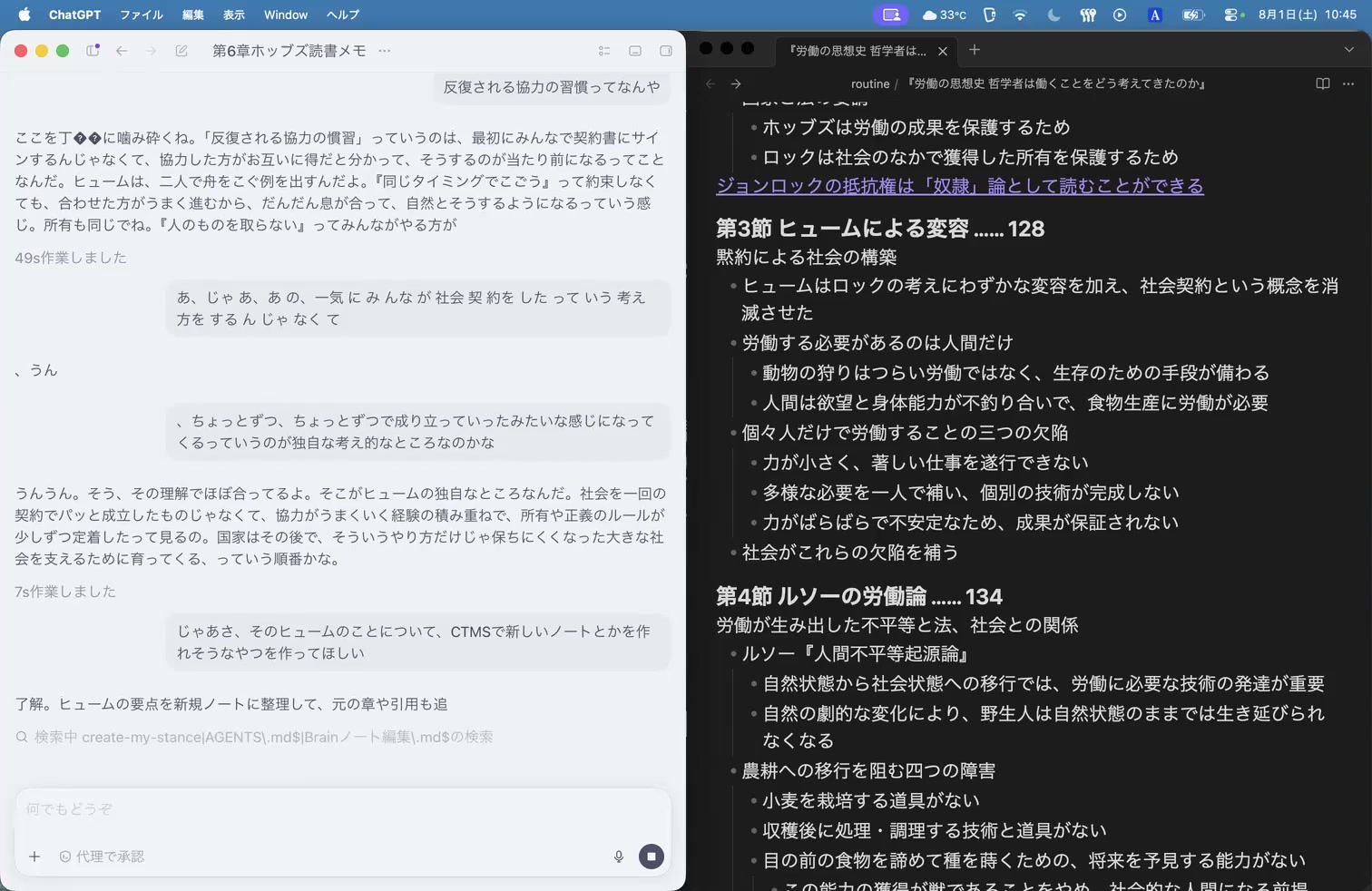1372x891 pixels.
Task: Open the weather item showing 33°C
Action: pyautogui.click(x=944, y=15)
